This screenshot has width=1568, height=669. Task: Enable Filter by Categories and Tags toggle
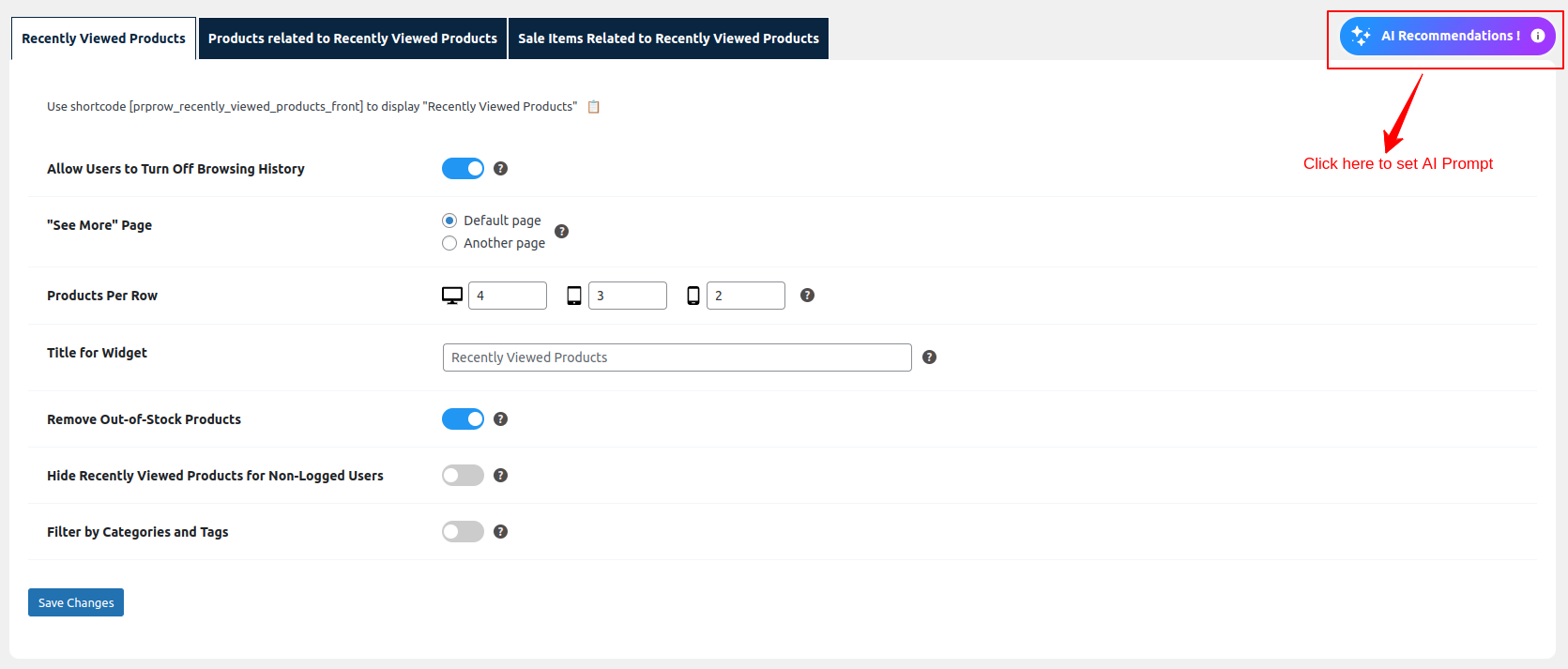pos(463,532)
